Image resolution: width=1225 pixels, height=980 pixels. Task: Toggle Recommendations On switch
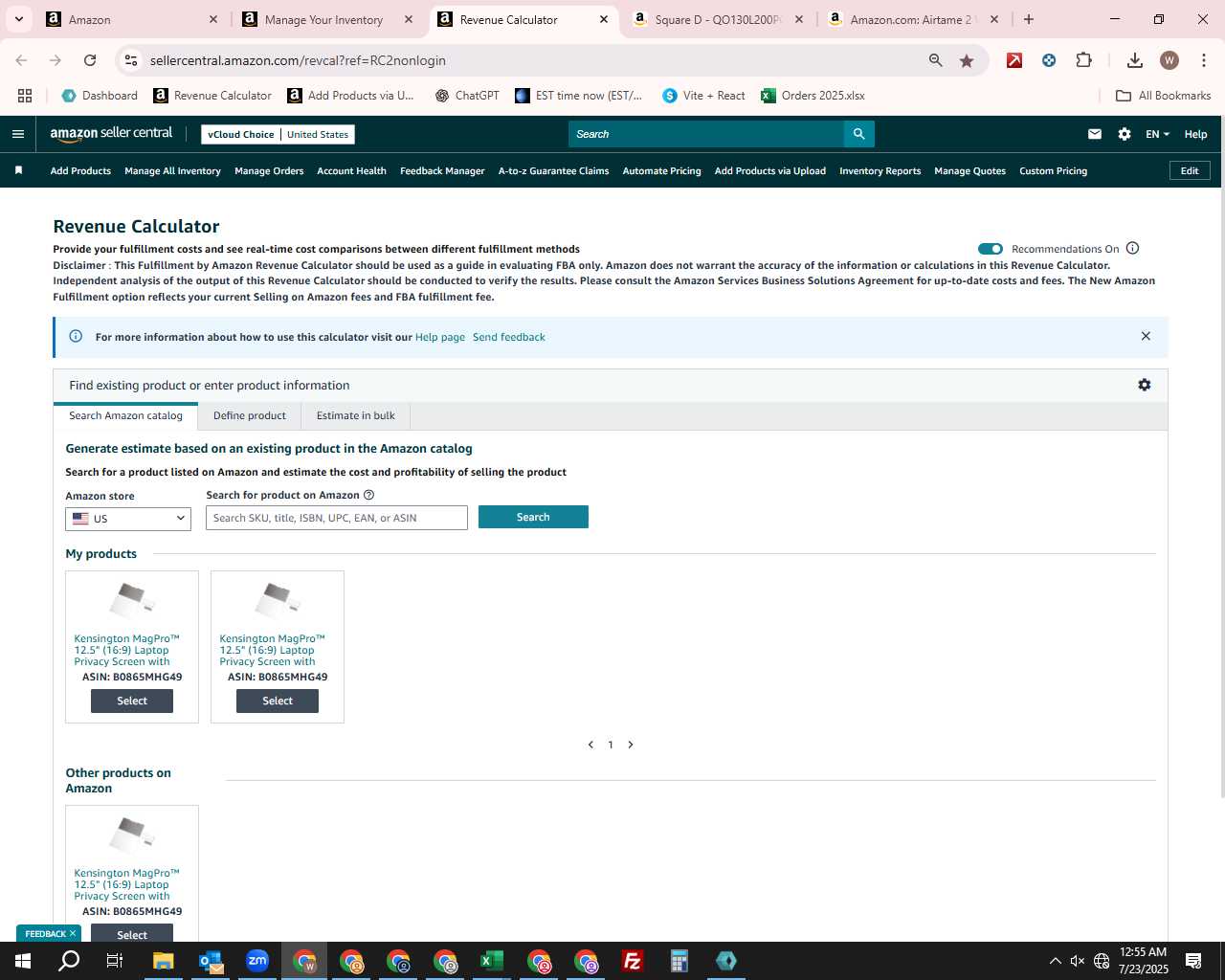pyautogui.click(x=991, y=249)
